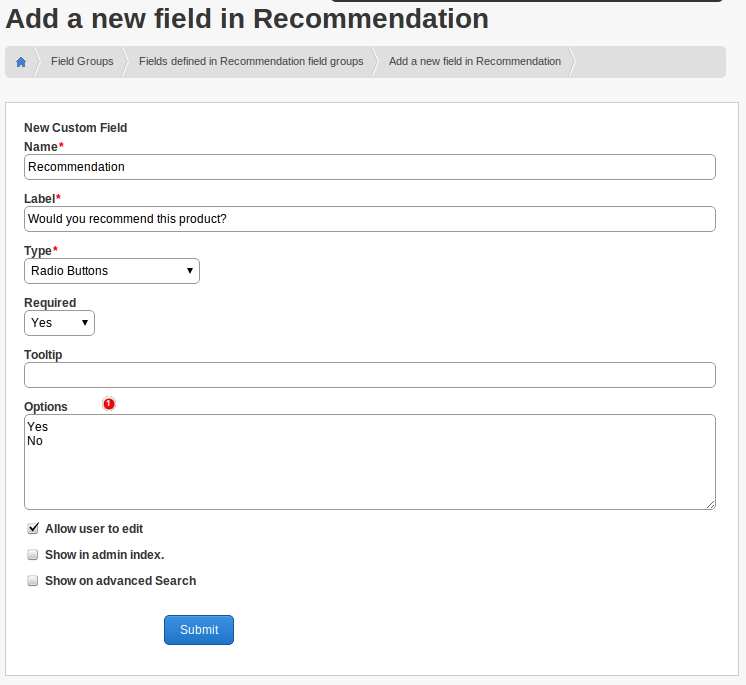Open the Type dropdown showing Radio Buttons
The width and height of the screenshot is (746, 685).
pos(111,271)
